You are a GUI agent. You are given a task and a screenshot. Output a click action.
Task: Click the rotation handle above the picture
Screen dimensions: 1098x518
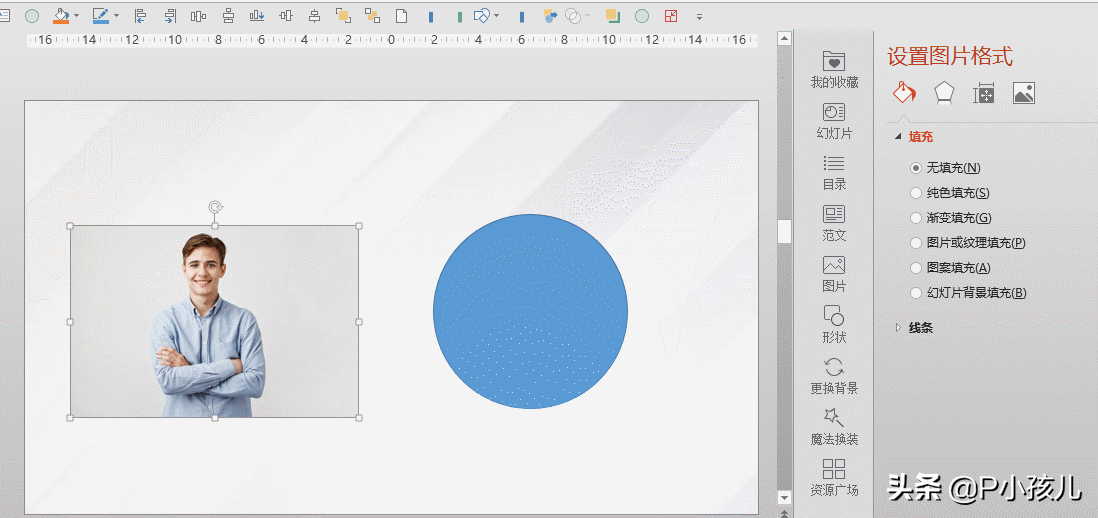(216, 206)
